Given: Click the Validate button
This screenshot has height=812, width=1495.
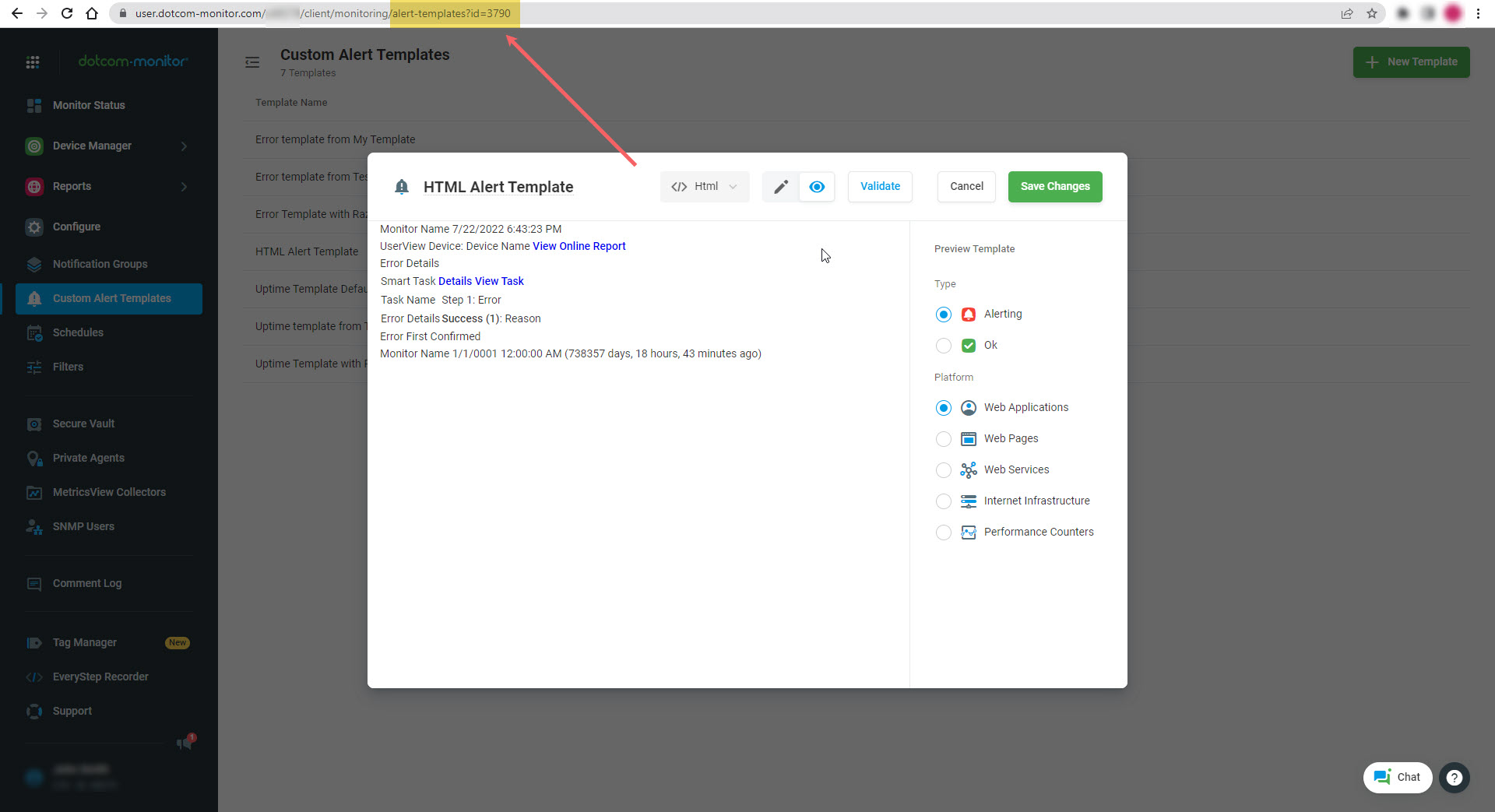Looking at the screenshot, I should 880,187.
